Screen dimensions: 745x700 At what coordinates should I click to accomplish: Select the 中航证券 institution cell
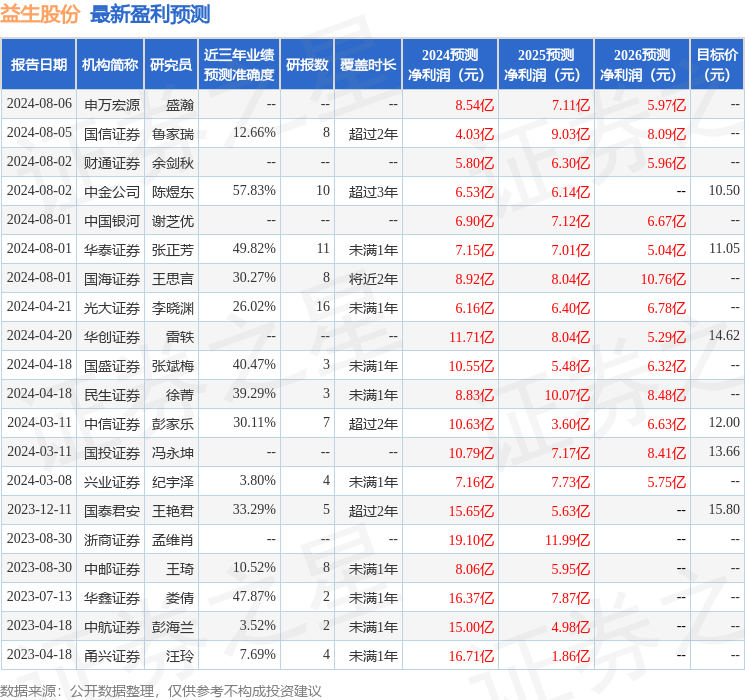(x=112, y=627)
